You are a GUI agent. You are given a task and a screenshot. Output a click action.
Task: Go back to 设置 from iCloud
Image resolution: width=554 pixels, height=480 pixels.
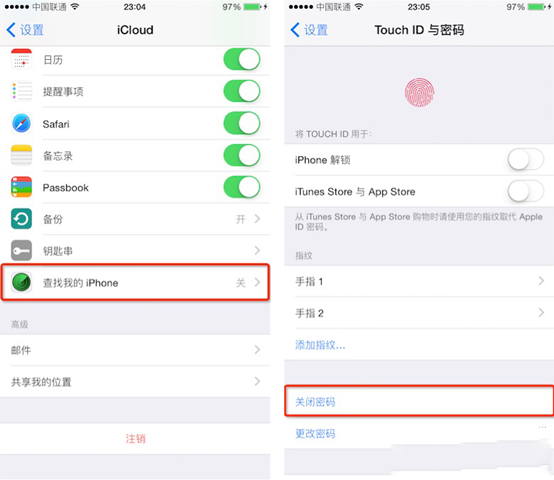click(x=25, y=30)
